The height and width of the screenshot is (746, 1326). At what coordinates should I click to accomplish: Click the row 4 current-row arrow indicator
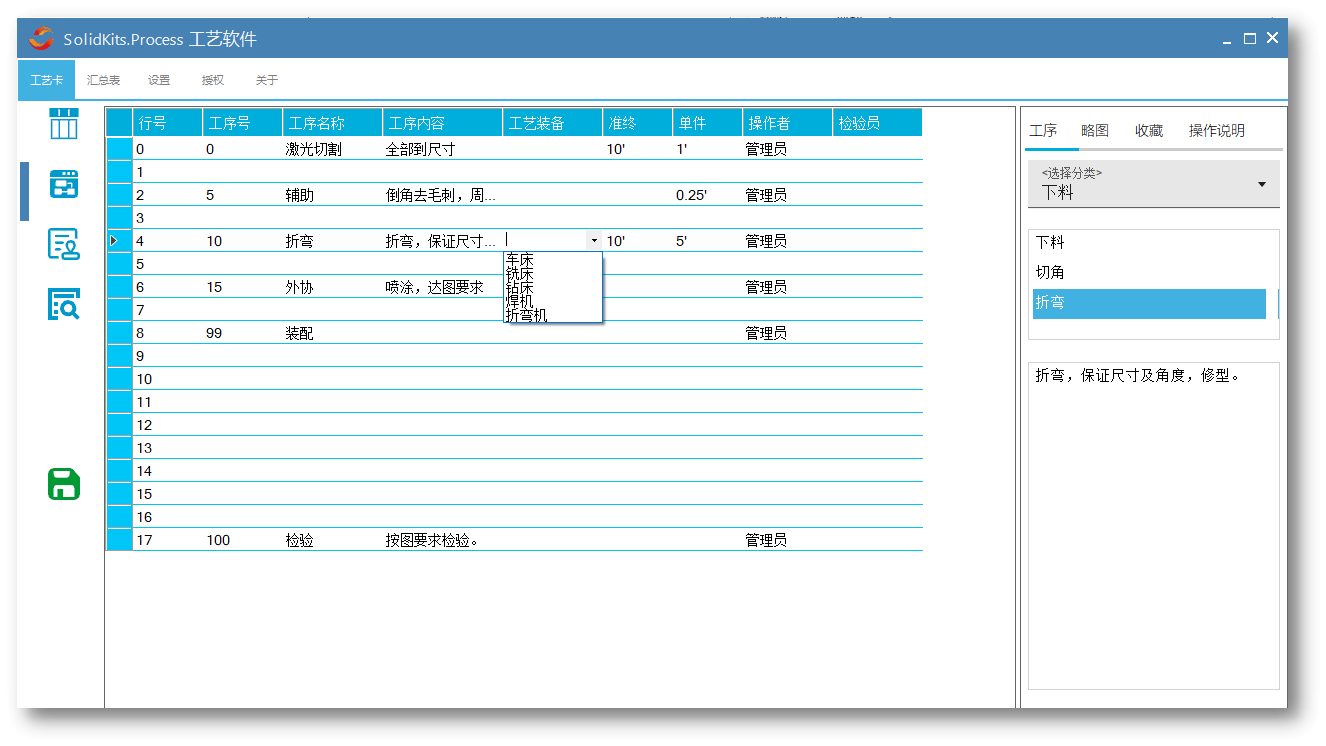tap(113, 241)
